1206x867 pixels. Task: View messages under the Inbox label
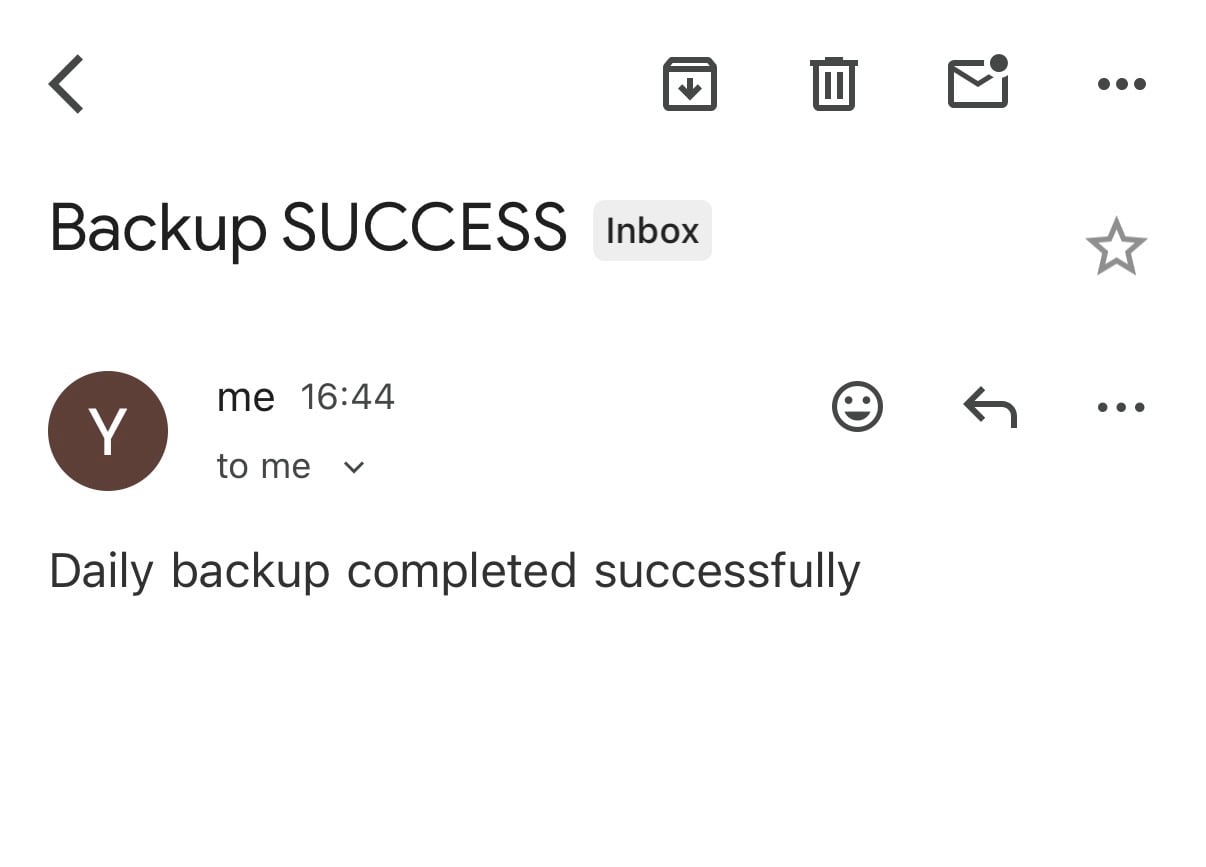tap(651, 230)
